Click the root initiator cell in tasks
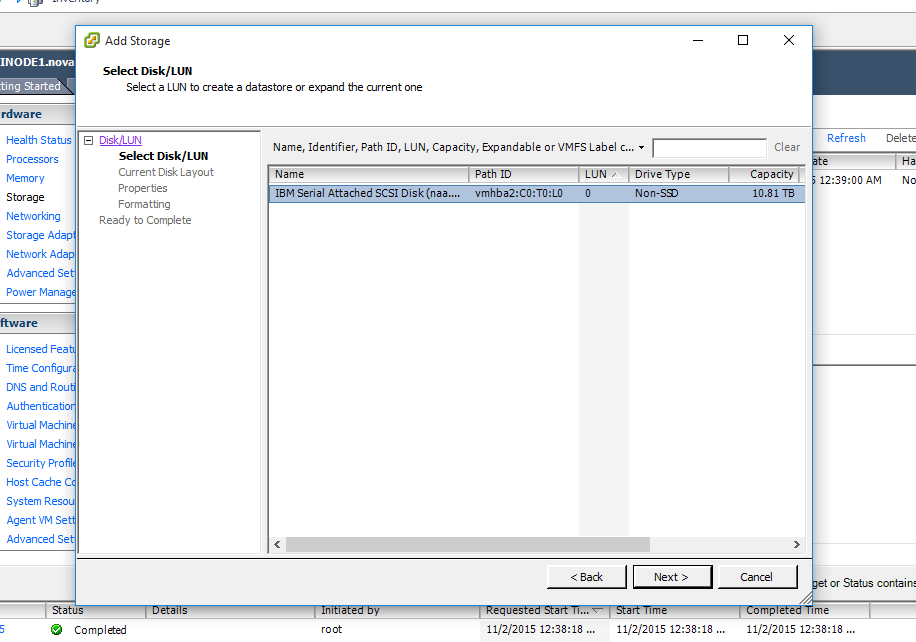The height and width of the screenshot is (642, 916). (331, 629)
